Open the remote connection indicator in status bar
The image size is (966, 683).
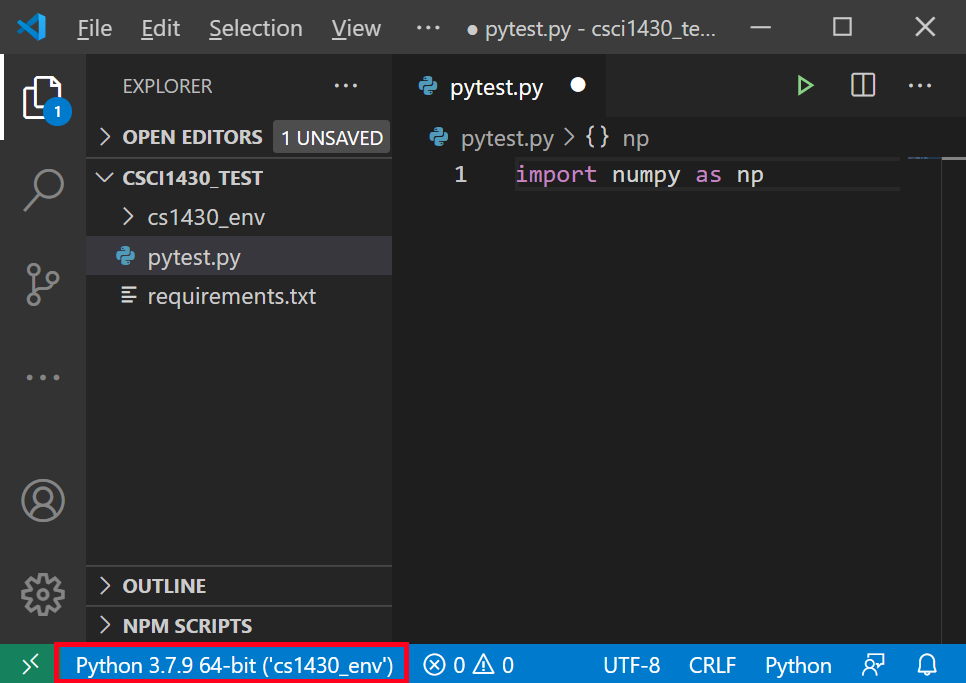click(x=30, y=664)
